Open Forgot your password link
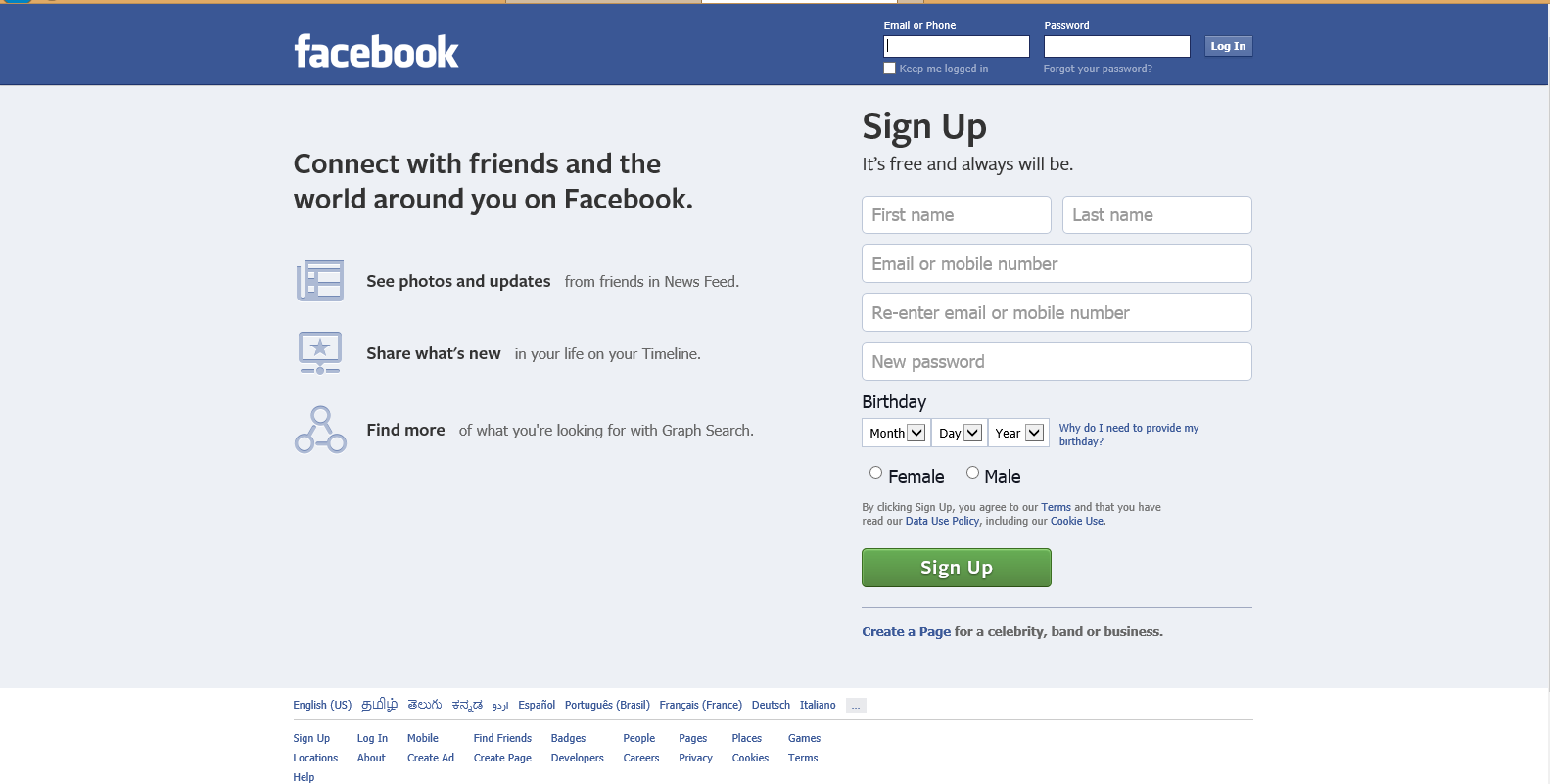This screenshot has height=784, width=1550. [x=1098, y=69]
